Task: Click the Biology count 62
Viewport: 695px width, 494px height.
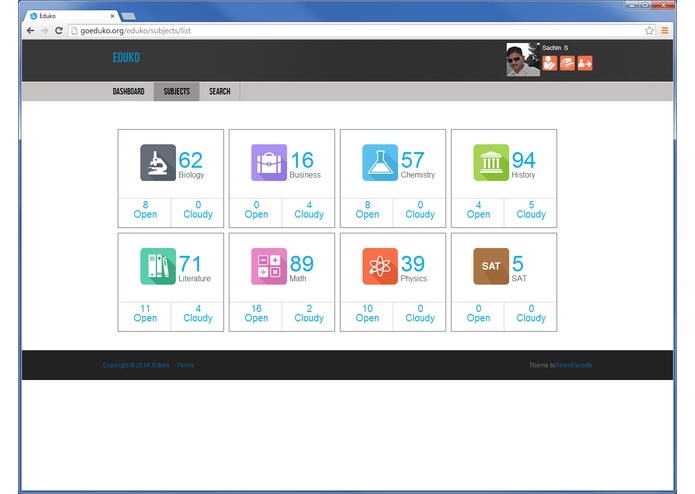Action: [191, 160]
